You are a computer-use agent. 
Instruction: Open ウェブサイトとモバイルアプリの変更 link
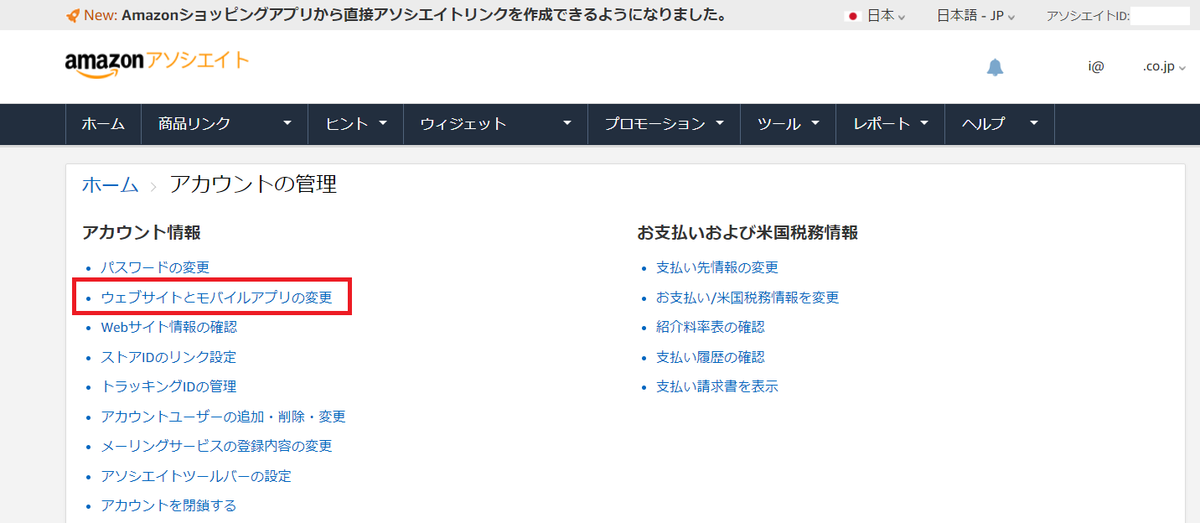tap(216, 297)
